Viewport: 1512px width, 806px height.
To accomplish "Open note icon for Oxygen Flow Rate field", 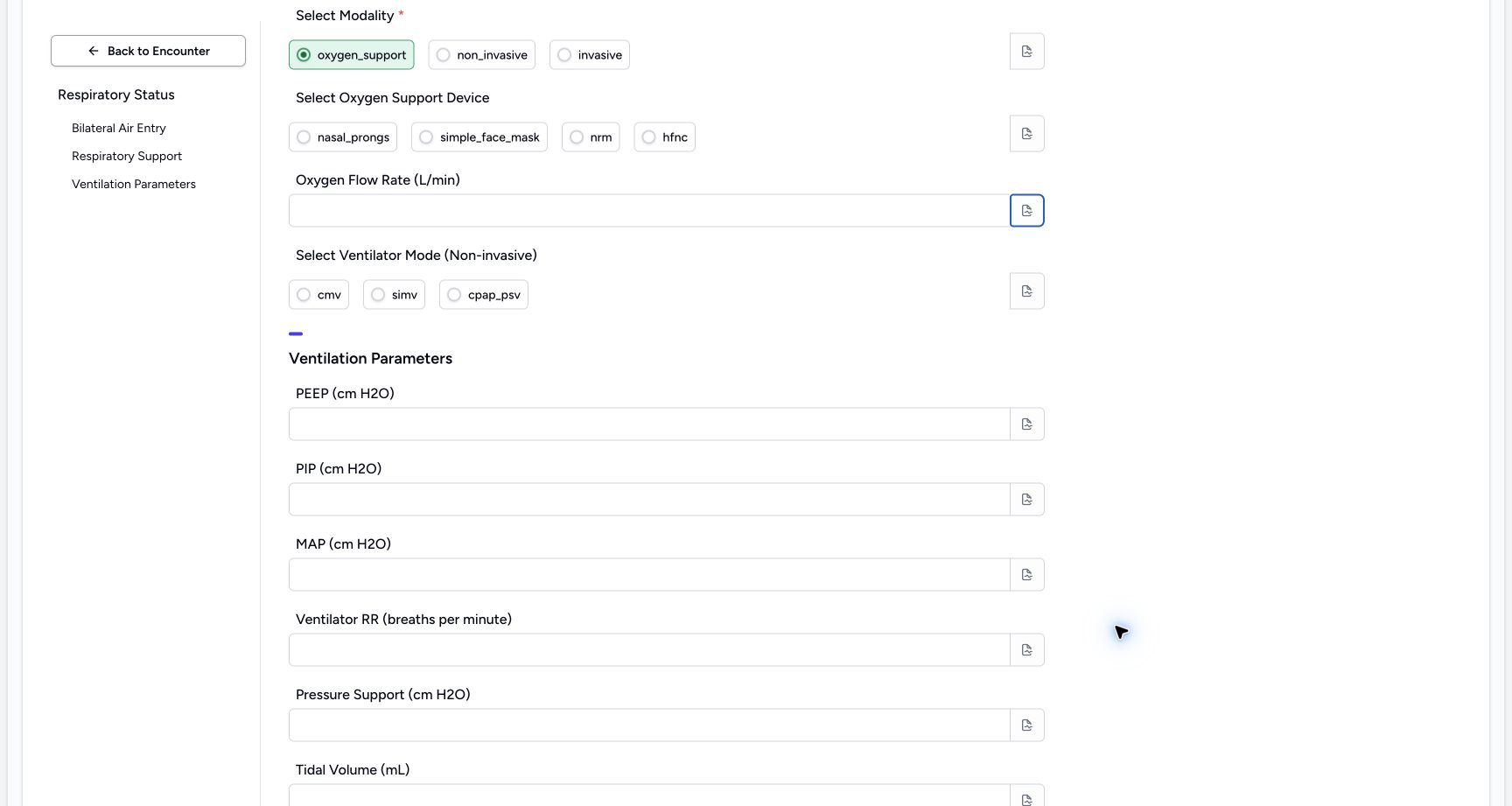I will 1026,211.
